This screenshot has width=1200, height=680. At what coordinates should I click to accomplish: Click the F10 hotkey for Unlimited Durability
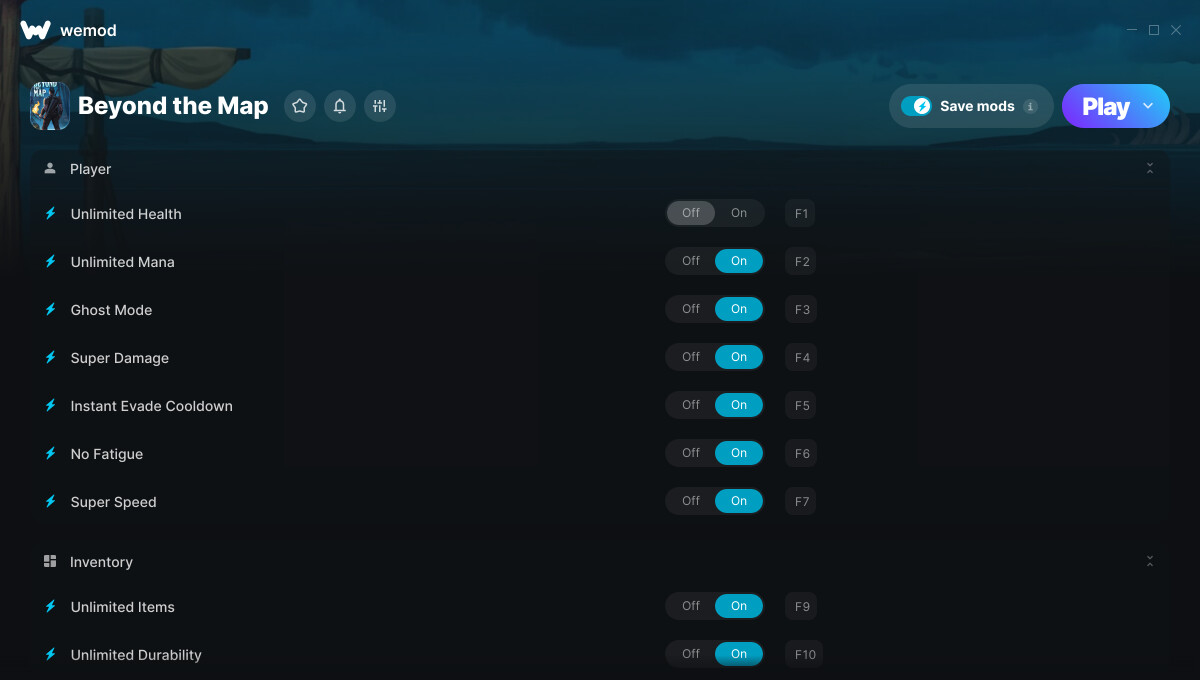805,654
